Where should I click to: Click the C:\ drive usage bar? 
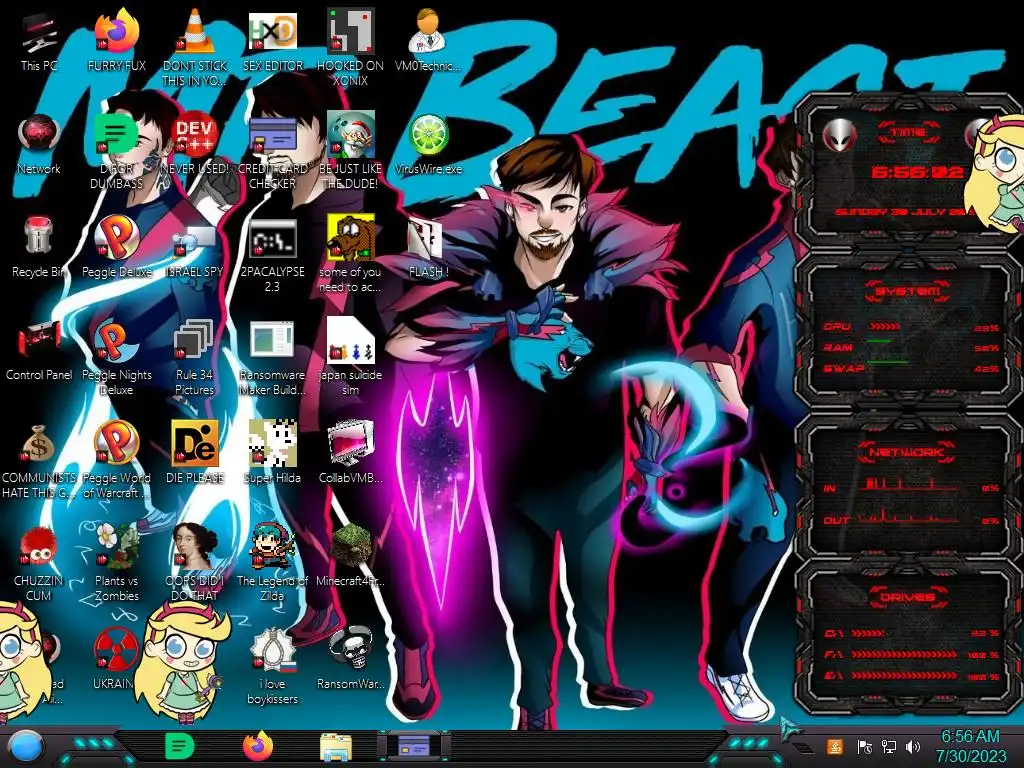(868, 633)
